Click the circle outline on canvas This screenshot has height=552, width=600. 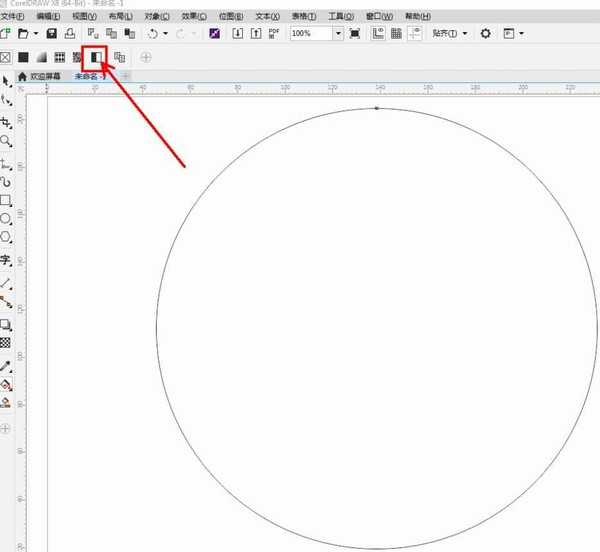[157, 330]
